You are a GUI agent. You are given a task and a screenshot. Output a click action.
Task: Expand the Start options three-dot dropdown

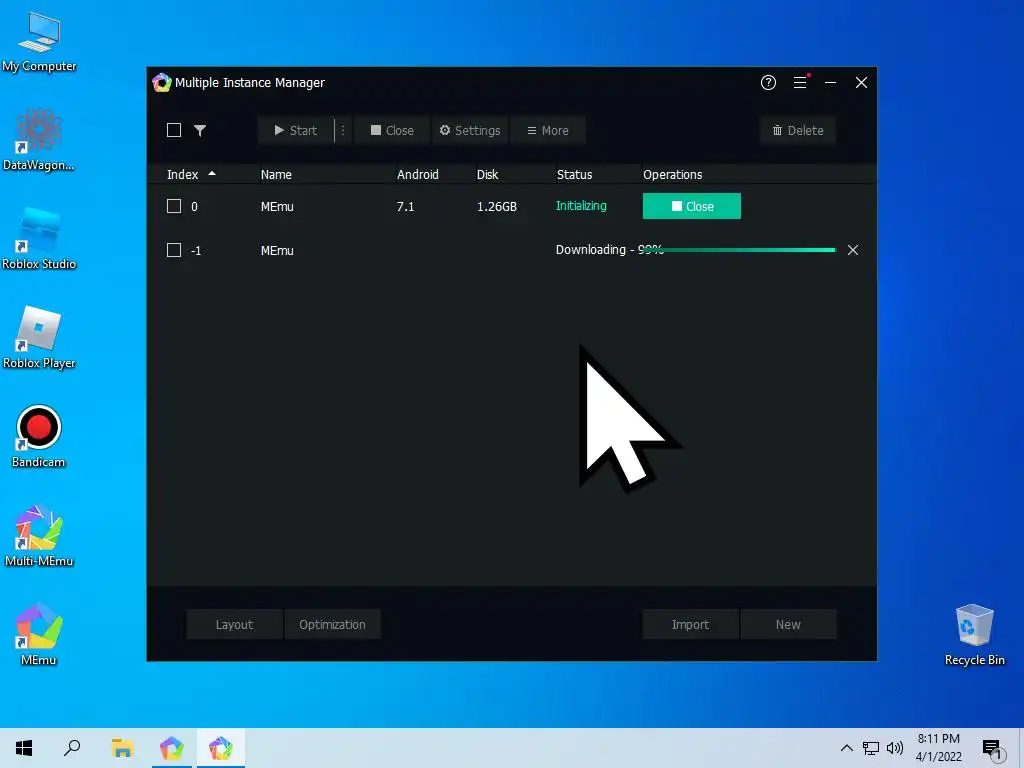tap(343, 130)
